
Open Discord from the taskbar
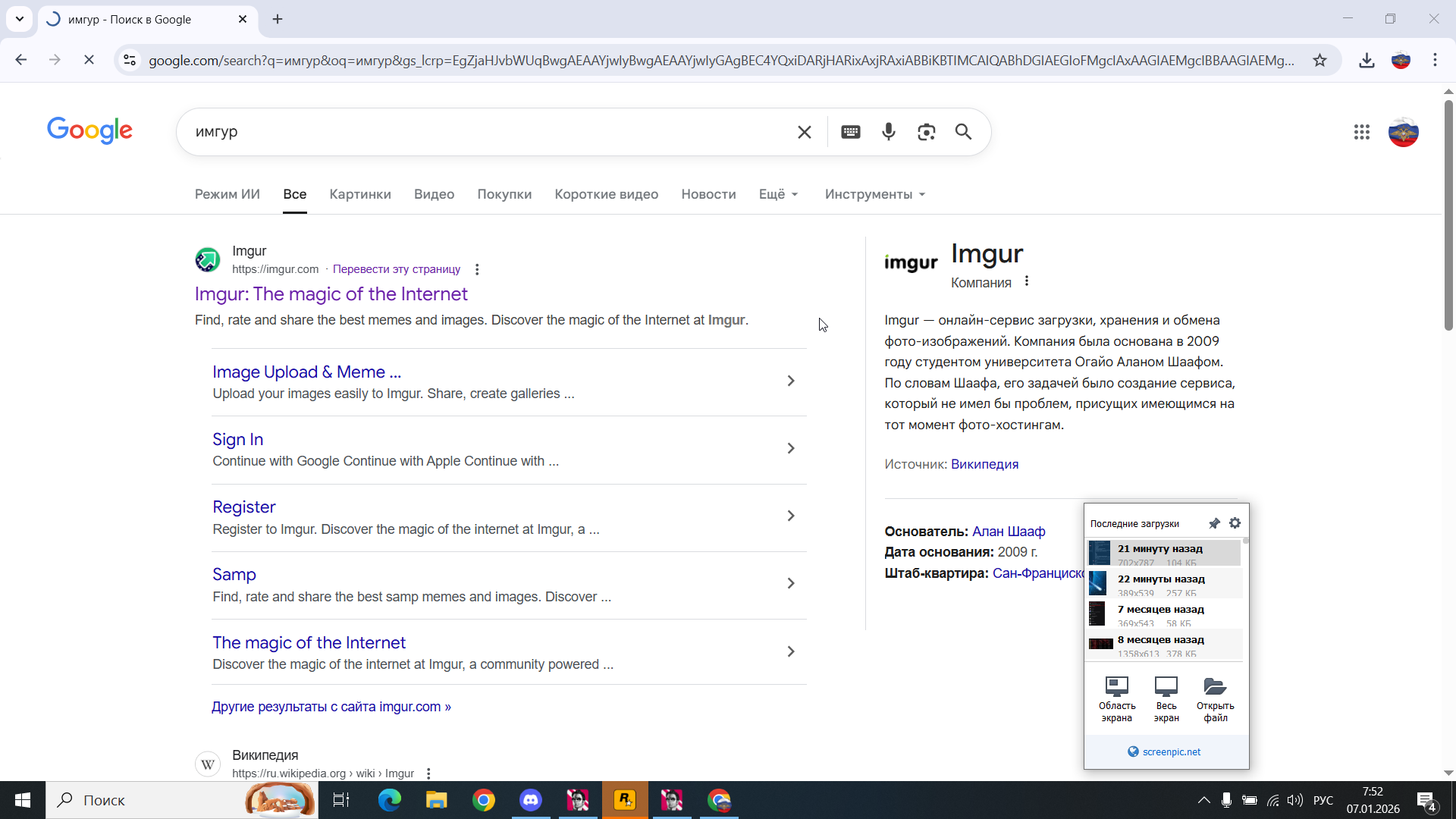click(x=531, y=800)
